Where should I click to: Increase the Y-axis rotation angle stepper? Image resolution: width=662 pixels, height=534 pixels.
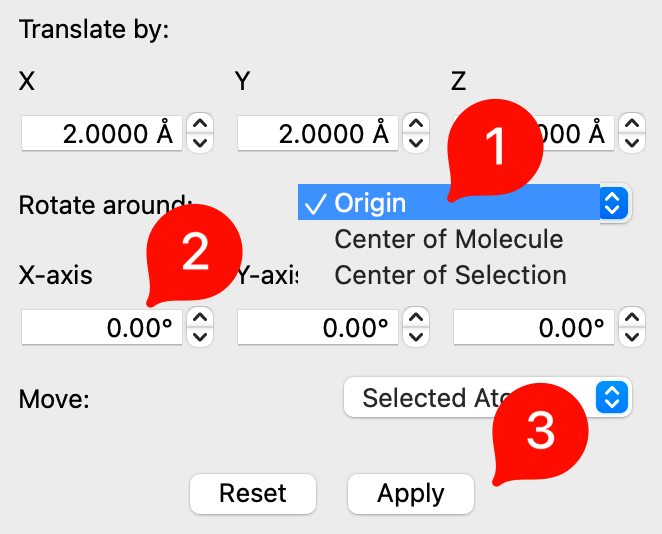pos(416,318)
